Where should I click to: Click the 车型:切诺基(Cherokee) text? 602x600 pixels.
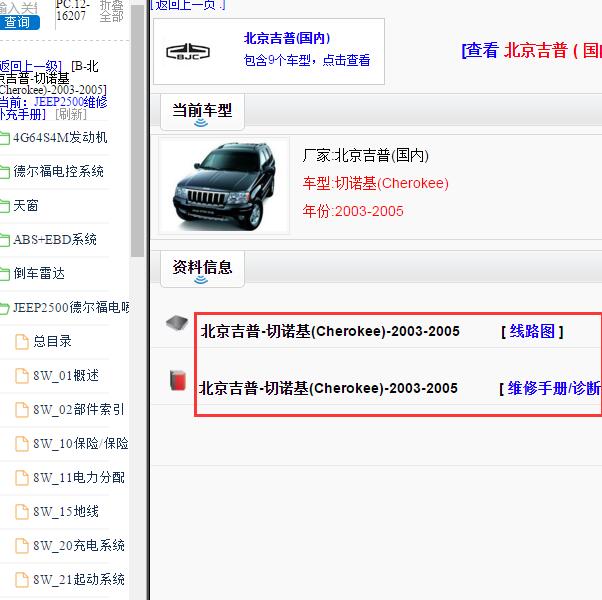(375, 183)
